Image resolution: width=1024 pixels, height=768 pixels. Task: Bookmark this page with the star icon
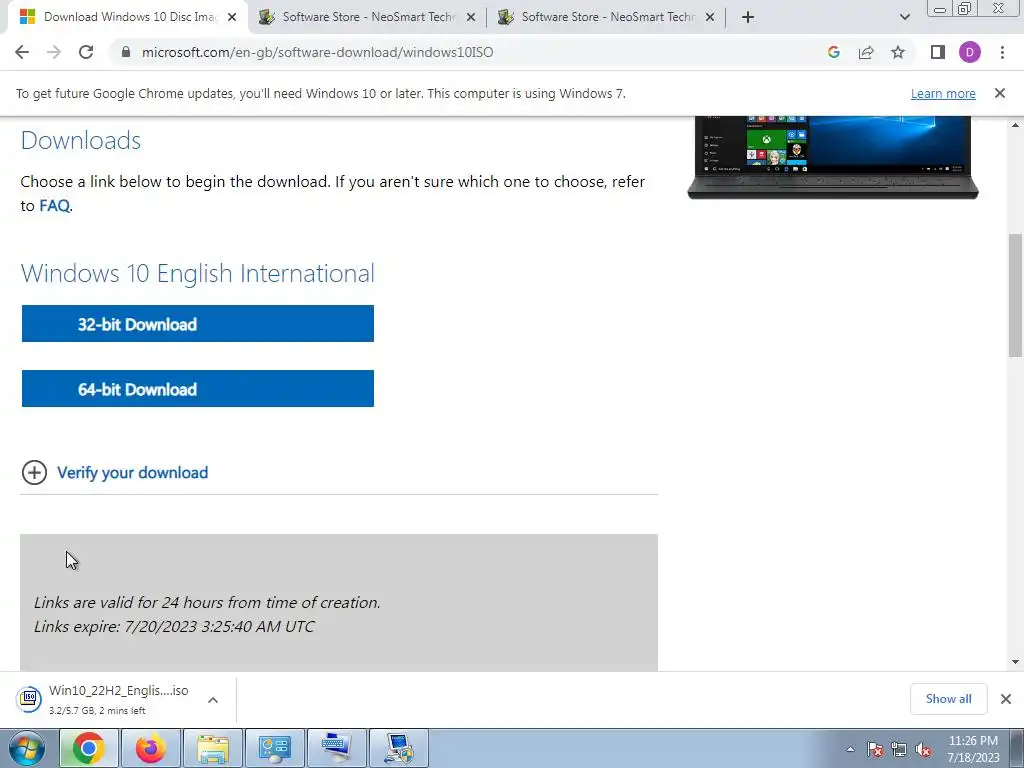coord(898,52)
